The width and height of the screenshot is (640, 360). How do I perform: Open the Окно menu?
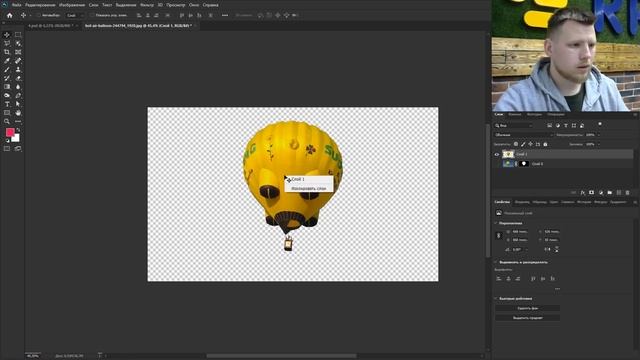(194, 5)
